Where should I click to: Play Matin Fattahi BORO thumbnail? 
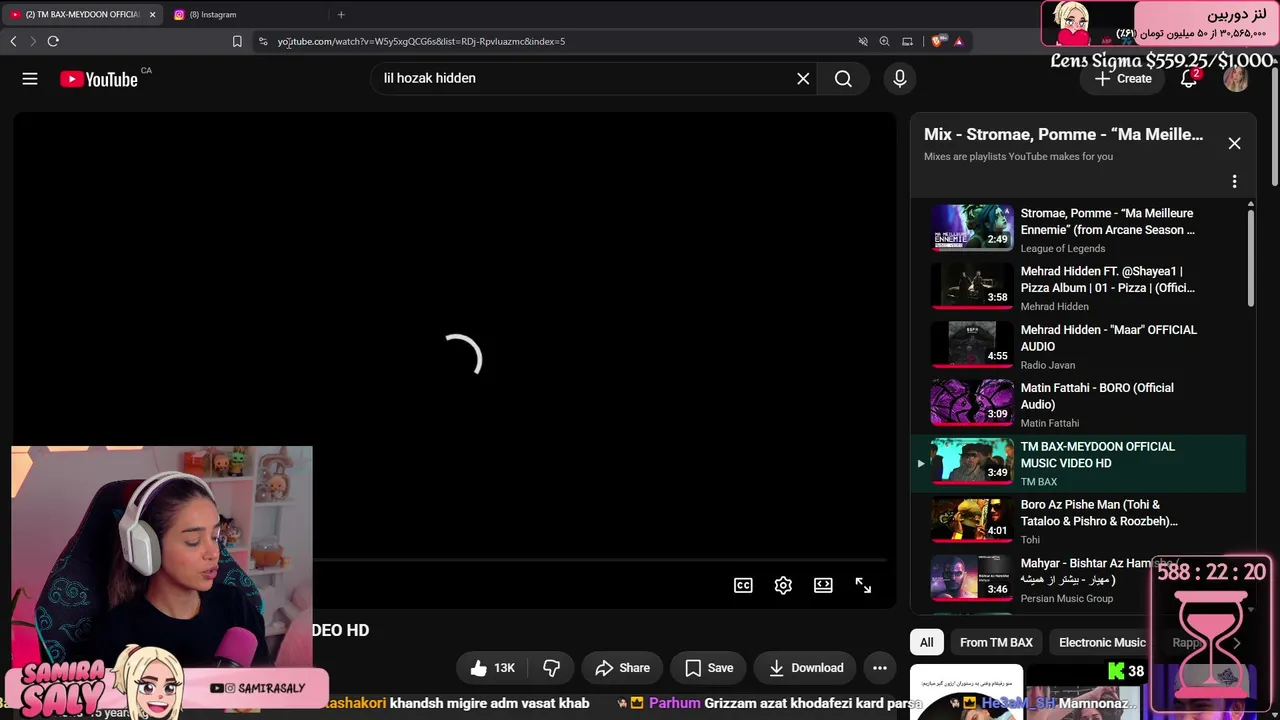pos(972,402)
